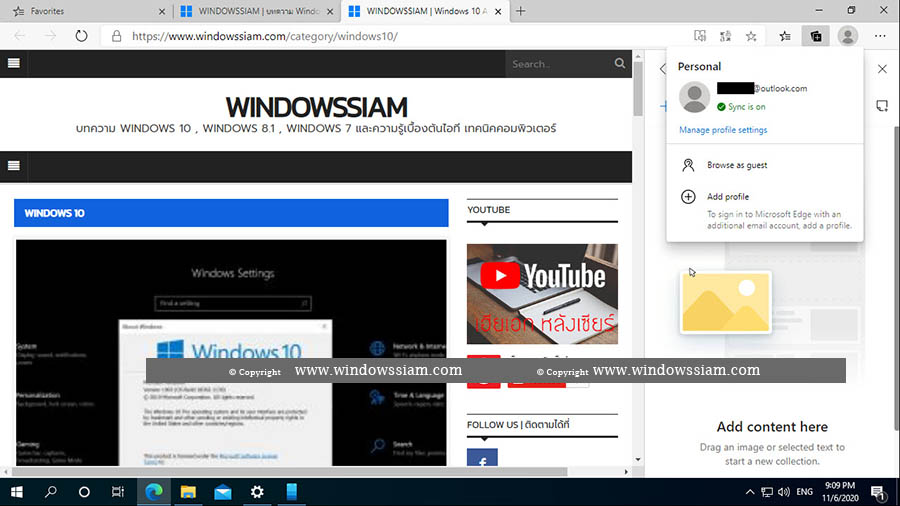Open Settings gear on taskbar

click(x=257, y=492)
